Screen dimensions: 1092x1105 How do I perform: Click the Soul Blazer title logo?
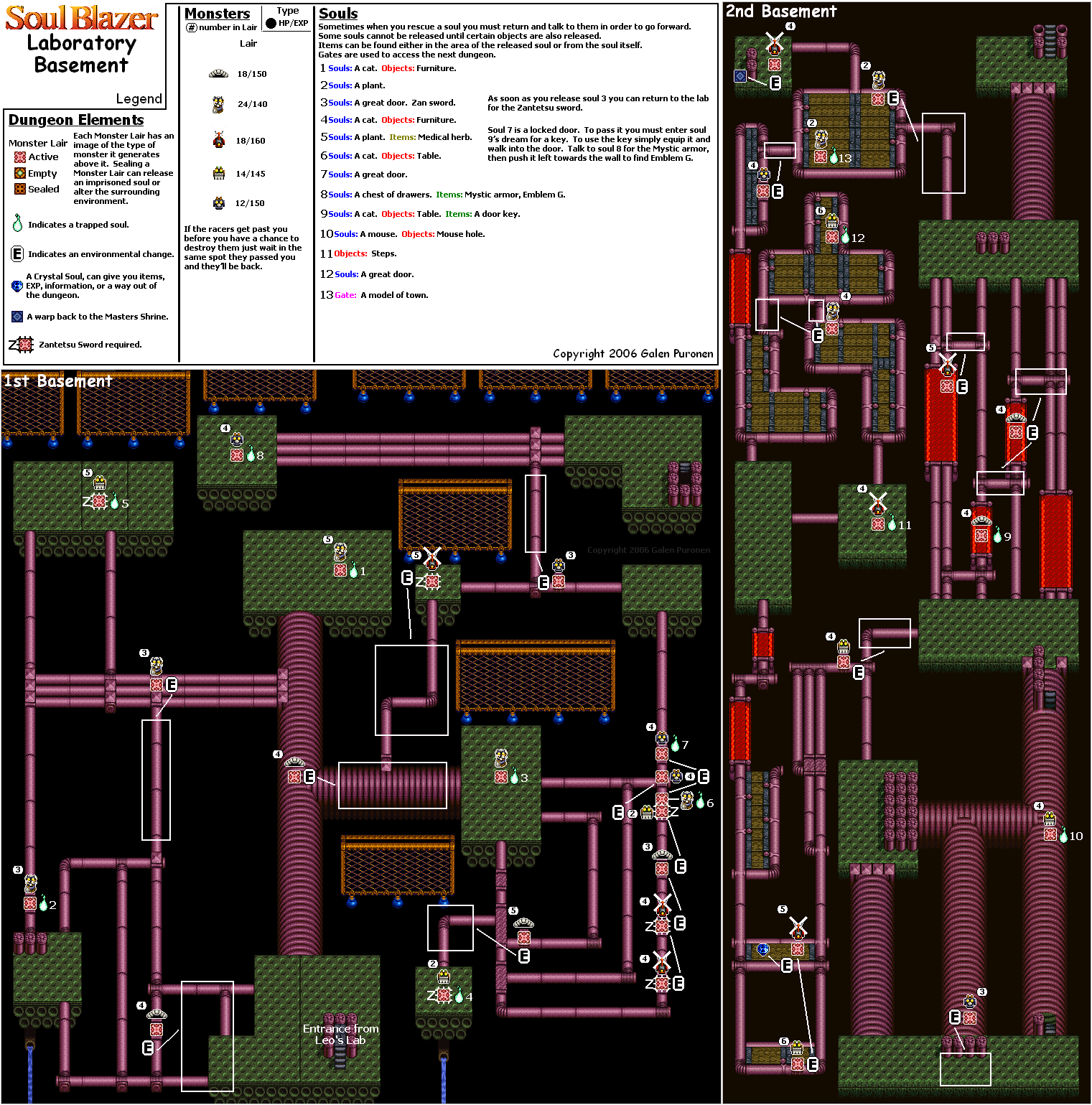(81, 18)
